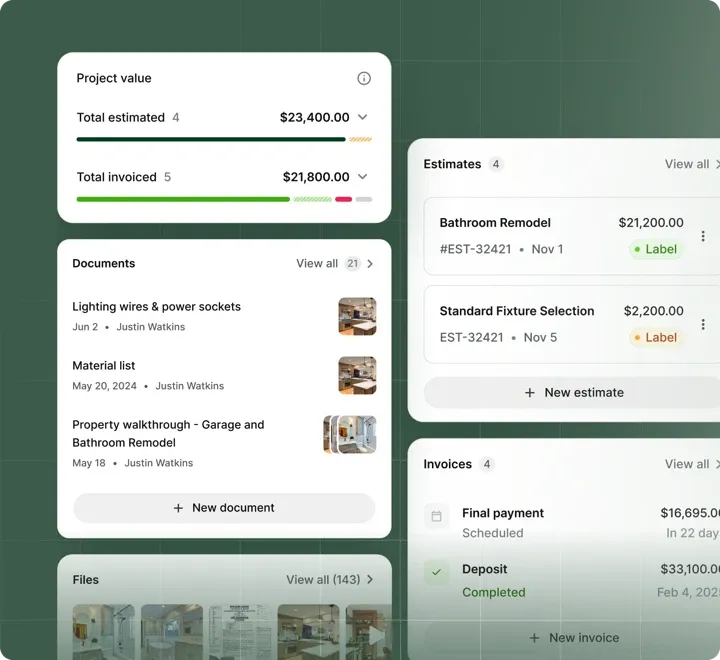Click the Total invoiced green progress bar
The width and height of the screenshot is (720, 660).
tap(183, 199)
